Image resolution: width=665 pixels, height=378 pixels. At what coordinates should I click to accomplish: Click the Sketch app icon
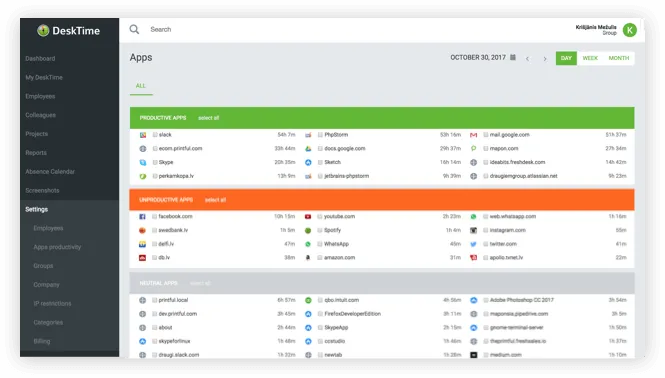308,162
